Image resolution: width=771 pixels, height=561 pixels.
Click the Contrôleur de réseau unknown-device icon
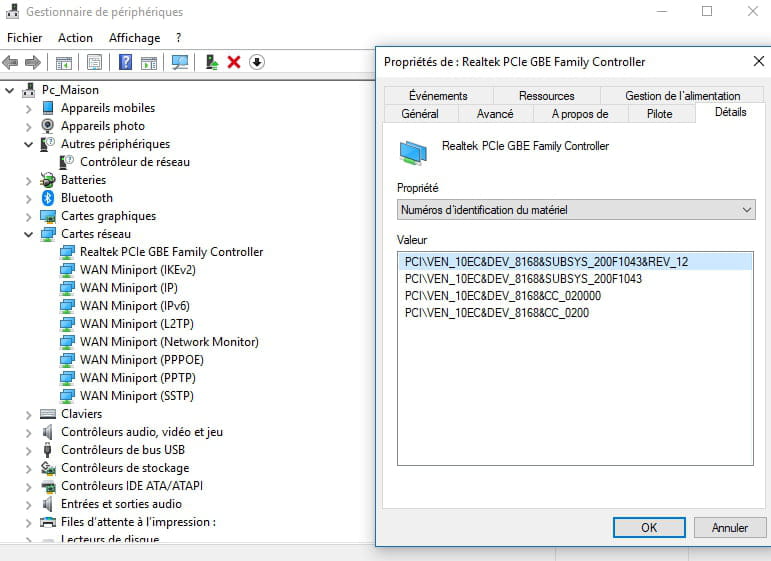pos(67,162)
